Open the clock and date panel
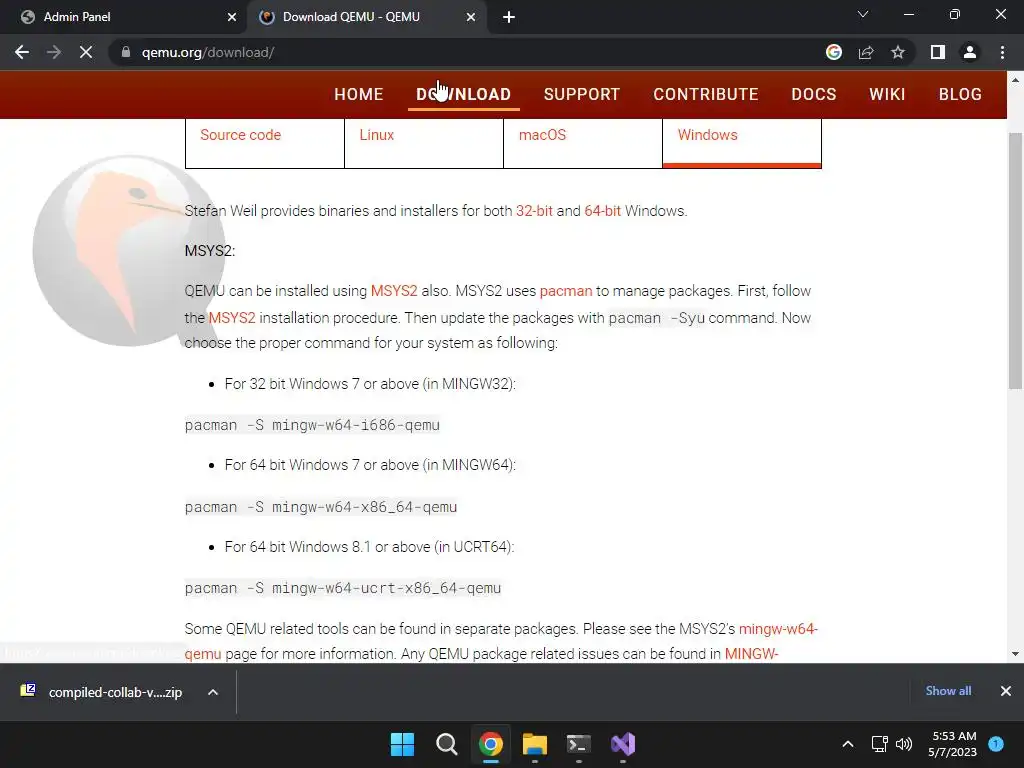 [x=952, y=744]
